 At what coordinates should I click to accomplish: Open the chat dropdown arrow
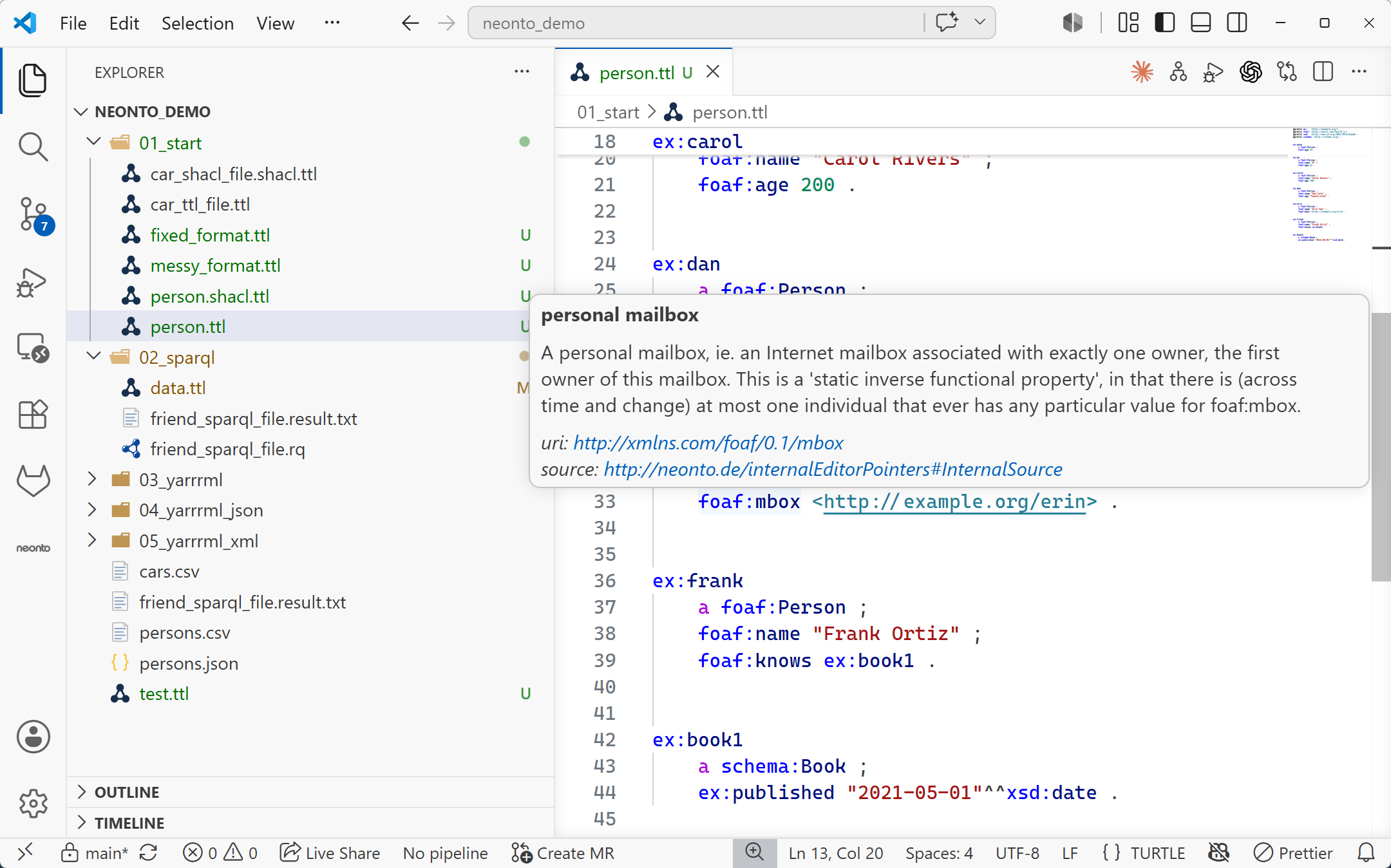(980, 23)
